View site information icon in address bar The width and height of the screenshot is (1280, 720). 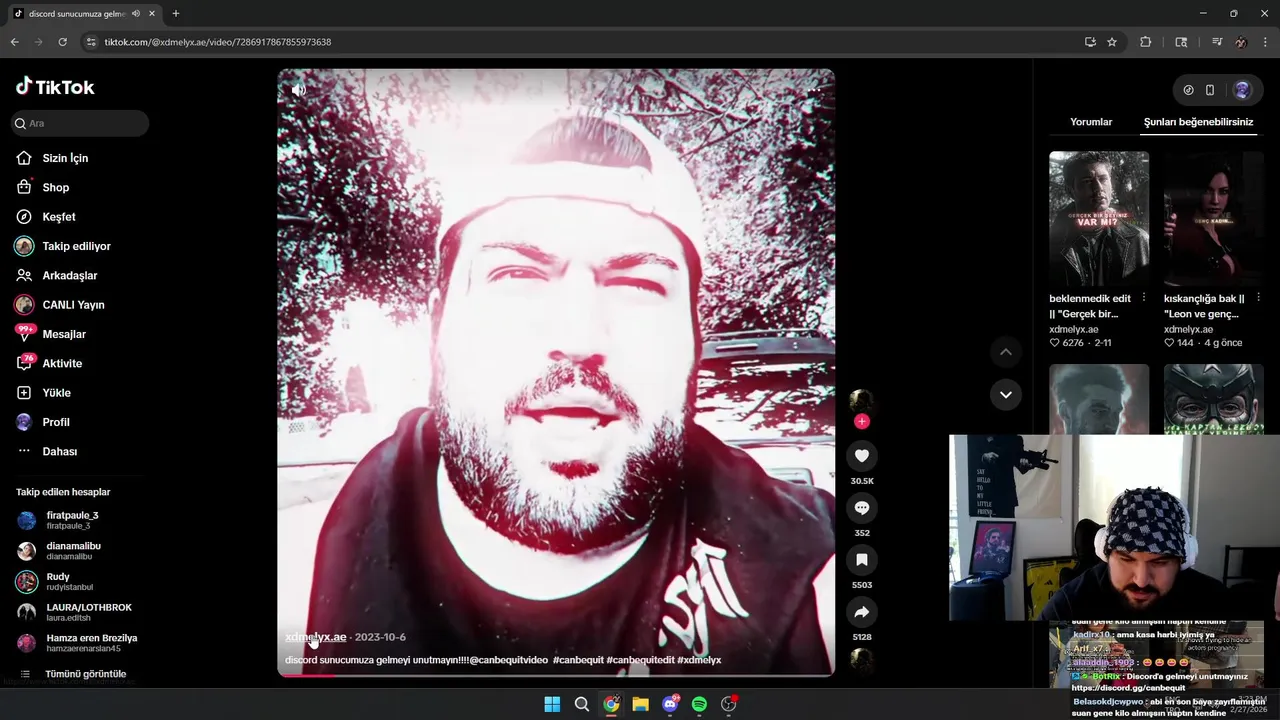click(91, 42)
